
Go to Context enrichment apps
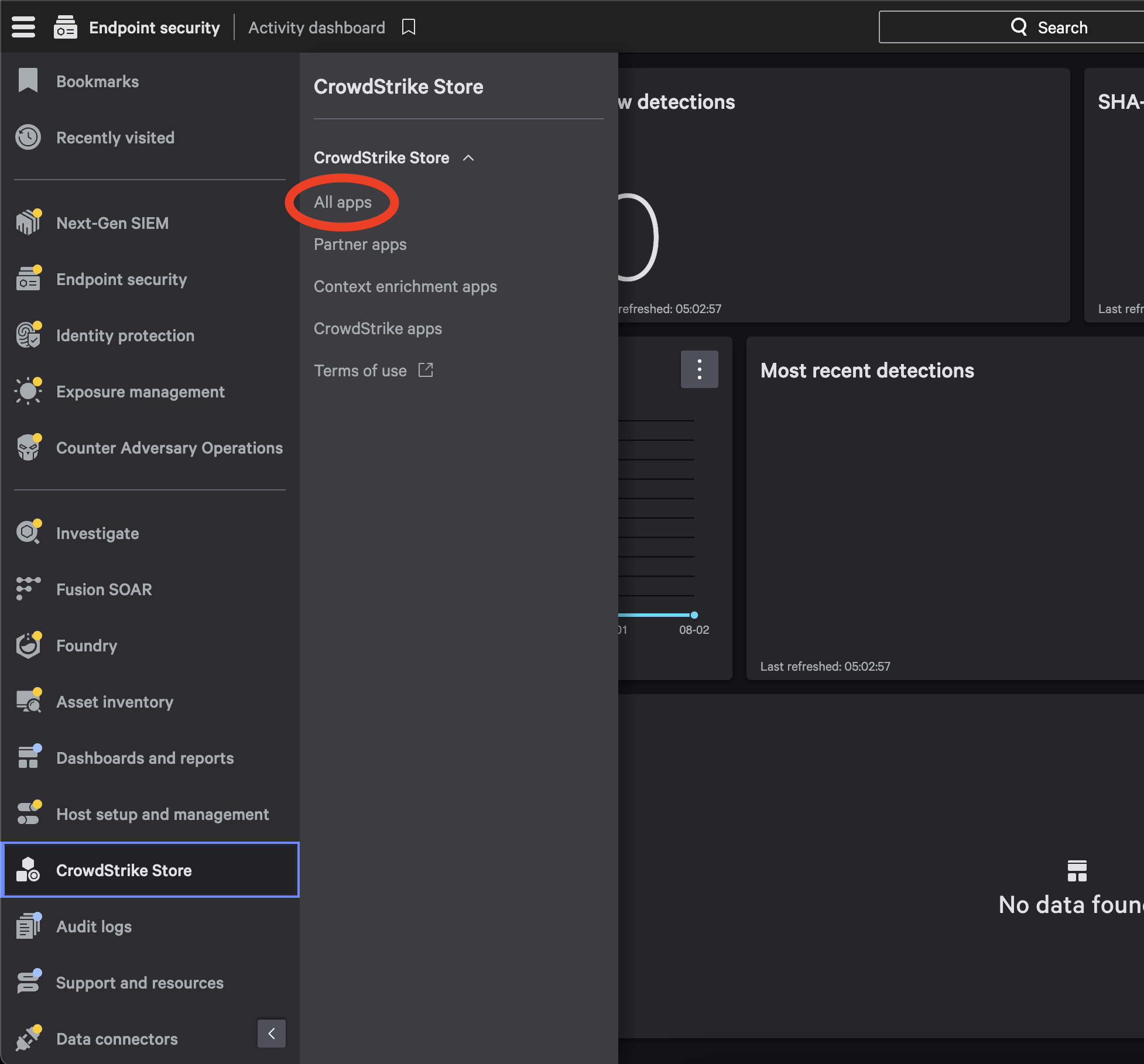pyautogui.click(x=405, y=287)
